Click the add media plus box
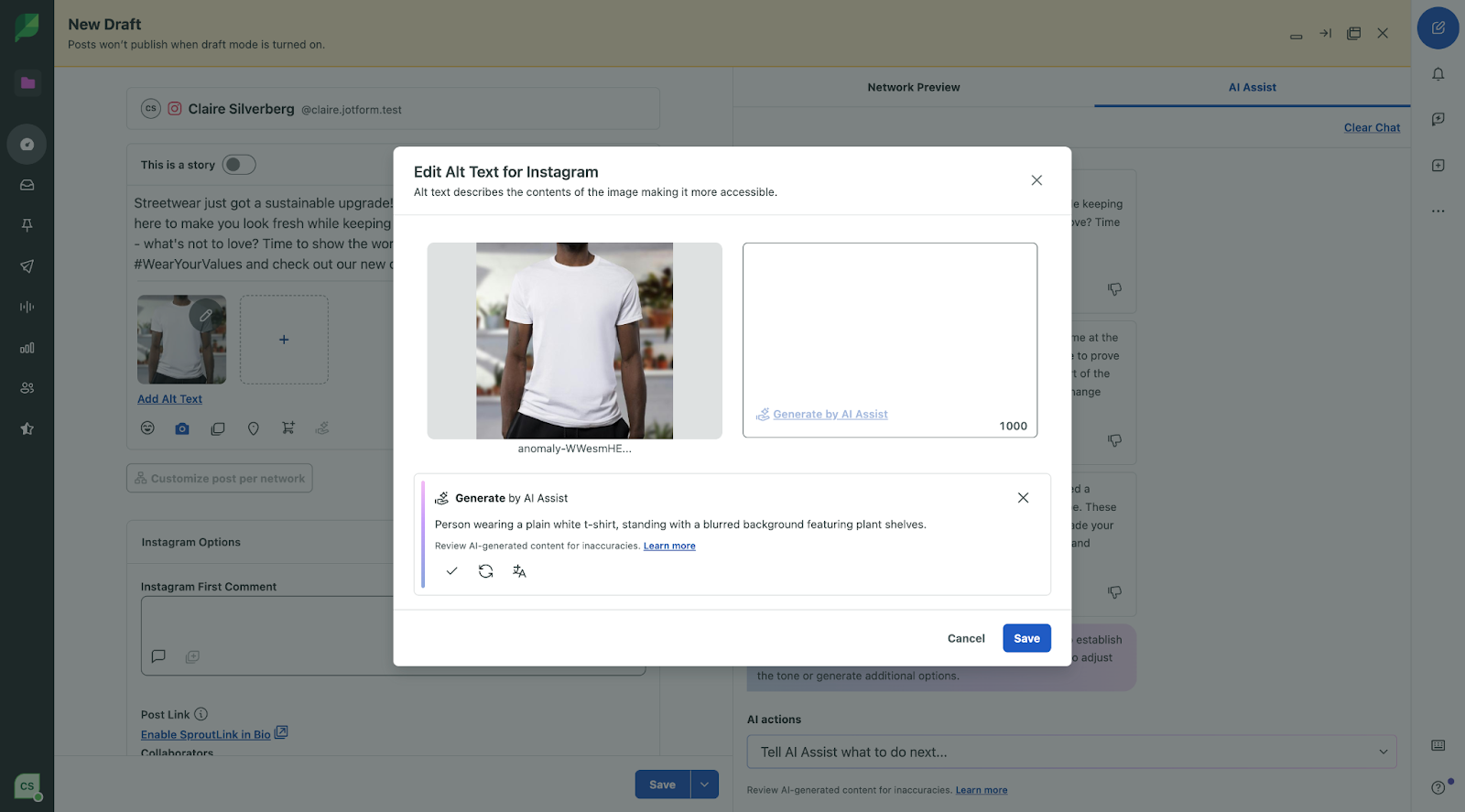The image size is (1465, 812). point(284,340)
